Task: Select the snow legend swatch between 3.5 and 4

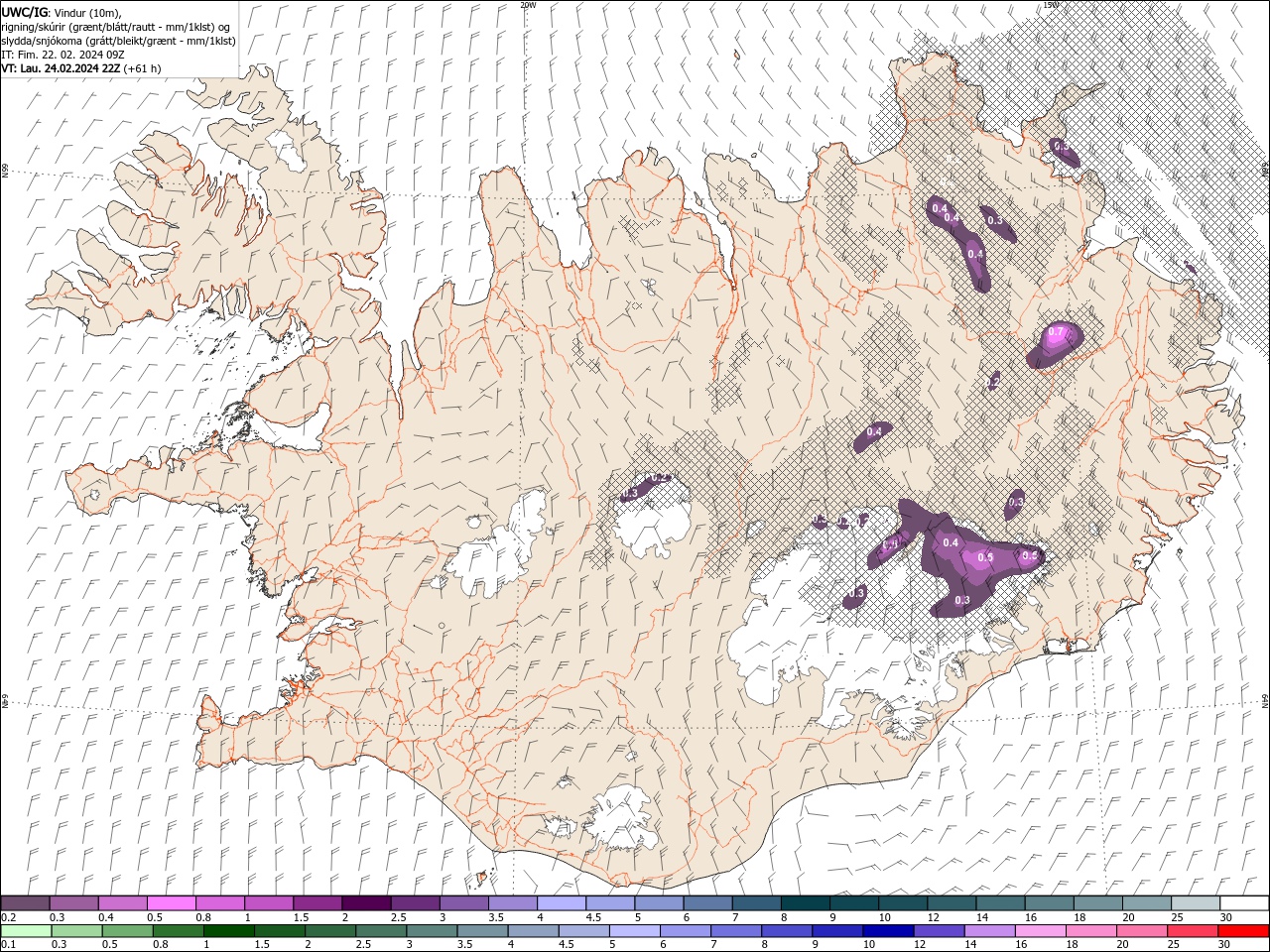Action: (x=513, y=902)
